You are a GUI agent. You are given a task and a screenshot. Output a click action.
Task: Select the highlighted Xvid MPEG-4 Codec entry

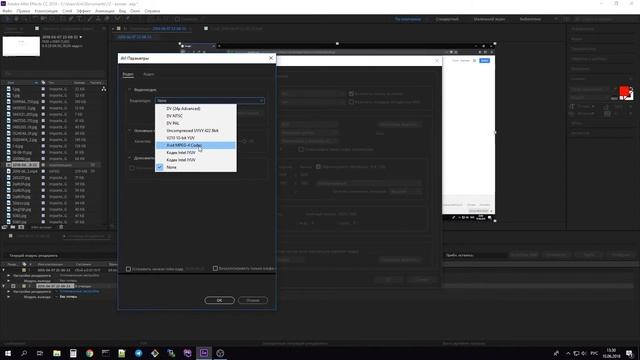(196, 145)
